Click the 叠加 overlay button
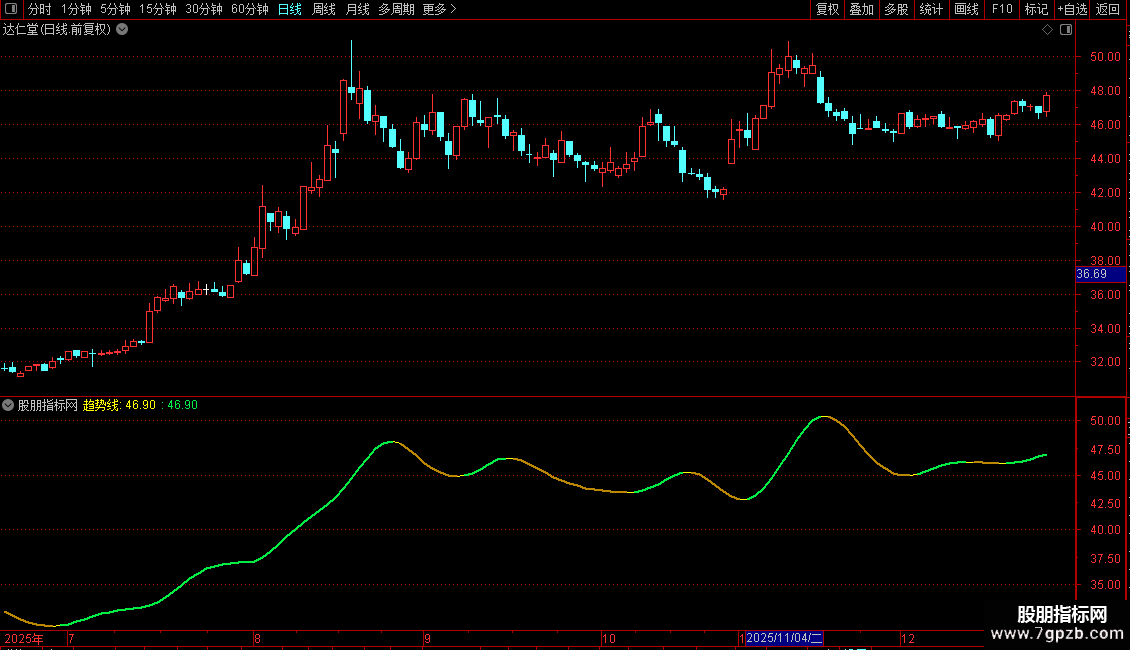Viewport: 1130px width, 650px height. point(862,9)
